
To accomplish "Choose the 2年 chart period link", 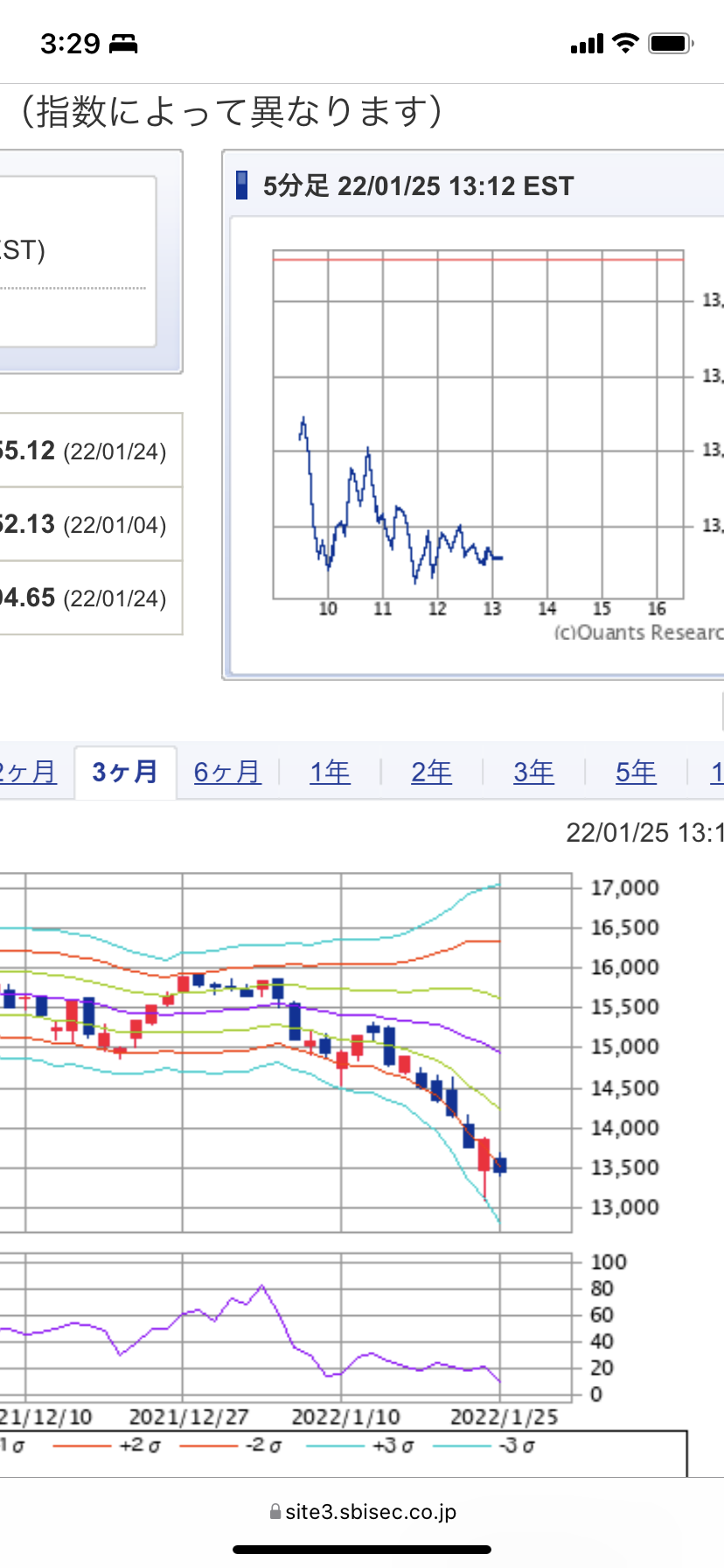I will 432,772.
